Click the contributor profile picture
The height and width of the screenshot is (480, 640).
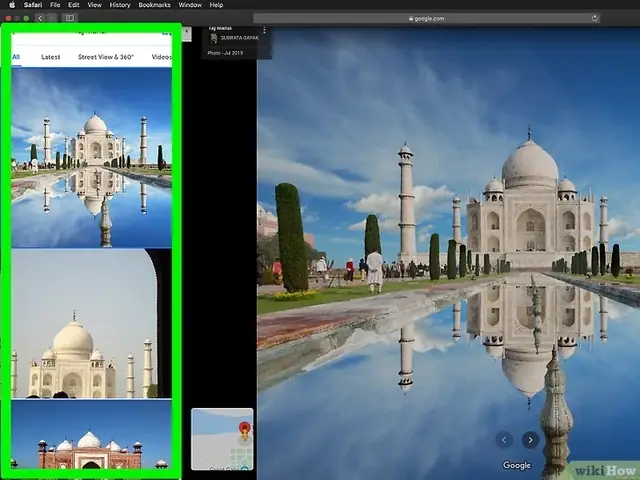213,38
